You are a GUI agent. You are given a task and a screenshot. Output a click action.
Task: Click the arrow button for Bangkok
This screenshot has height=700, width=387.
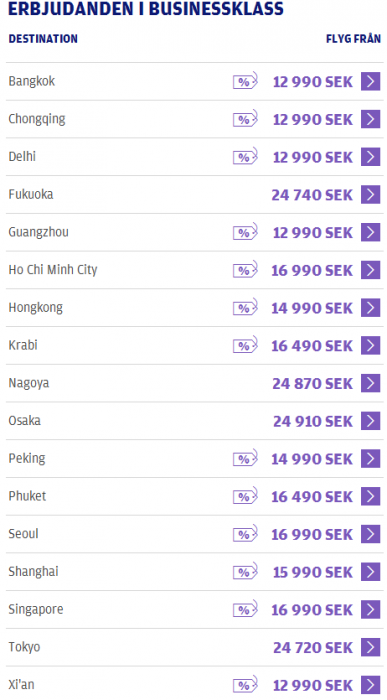[370, 82]
